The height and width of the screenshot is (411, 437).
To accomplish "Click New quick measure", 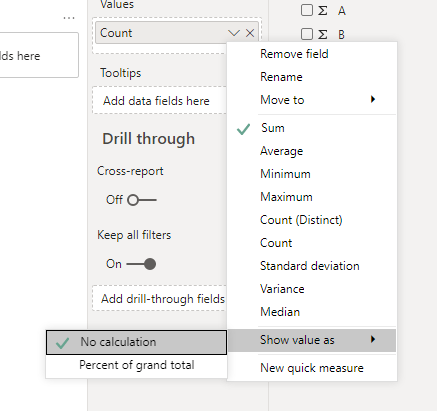I will tap(312, 368).
